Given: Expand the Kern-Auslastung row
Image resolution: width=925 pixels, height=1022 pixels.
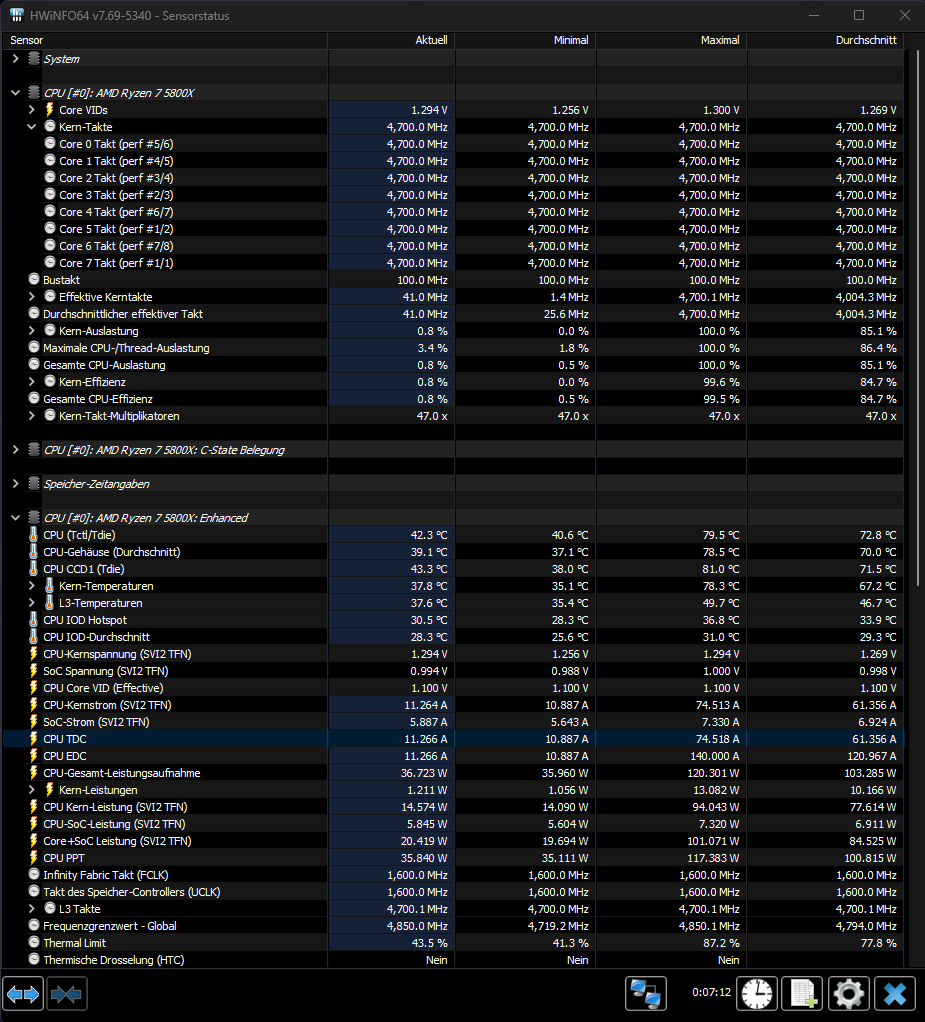Looking at the screenshot, I should [x=31, y=330].
